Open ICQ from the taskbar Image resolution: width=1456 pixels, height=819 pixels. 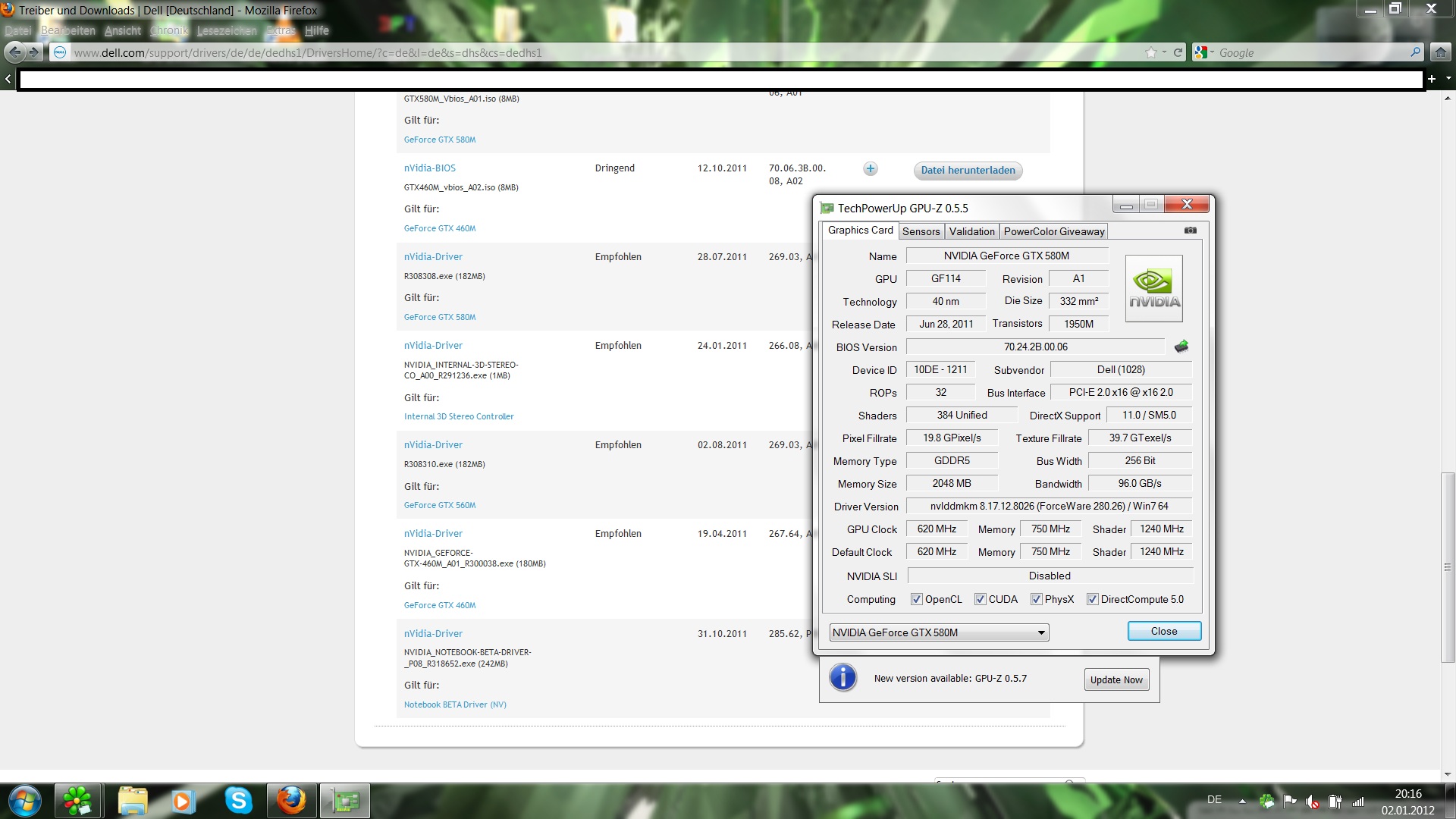coord(77,801)
